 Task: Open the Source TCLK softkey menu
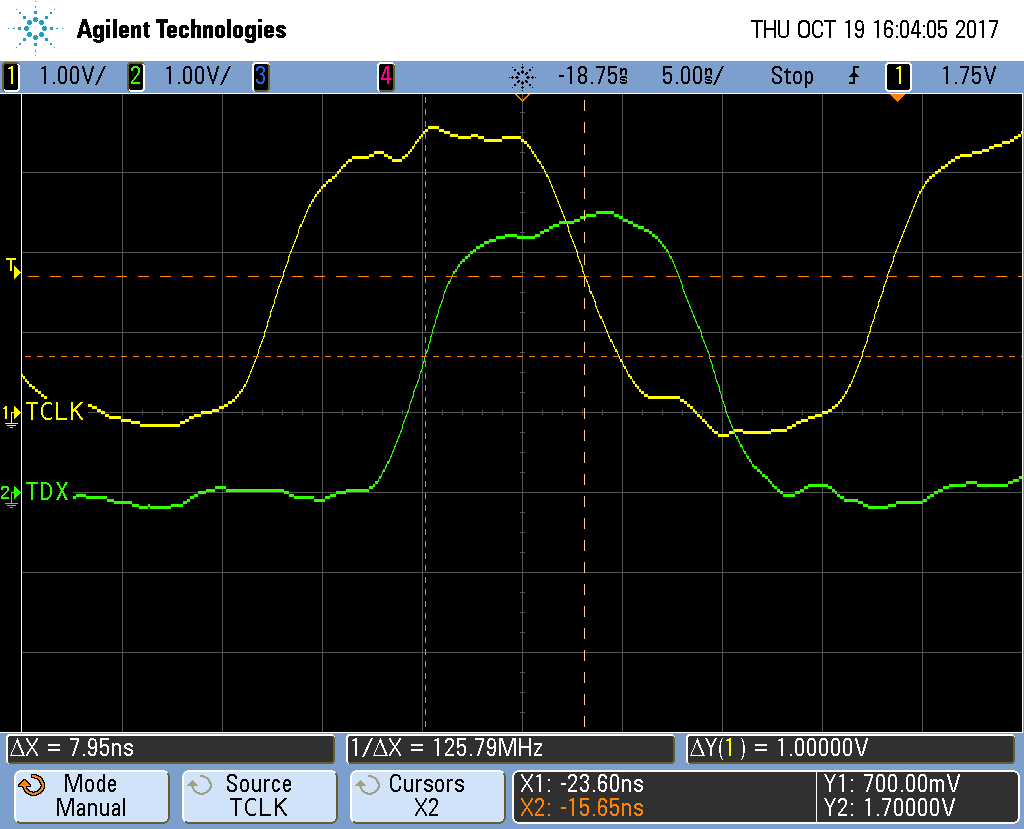coord(258,796)
